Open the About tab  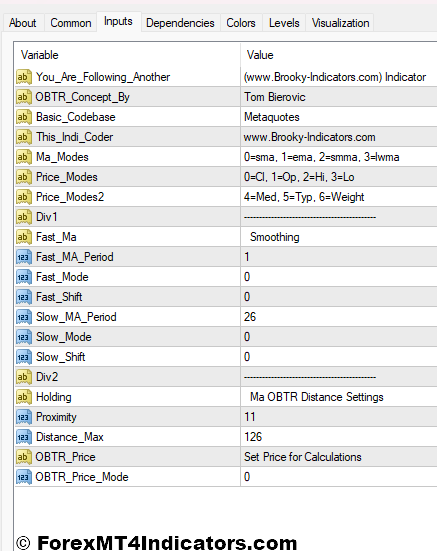click(x=22, y=23)
